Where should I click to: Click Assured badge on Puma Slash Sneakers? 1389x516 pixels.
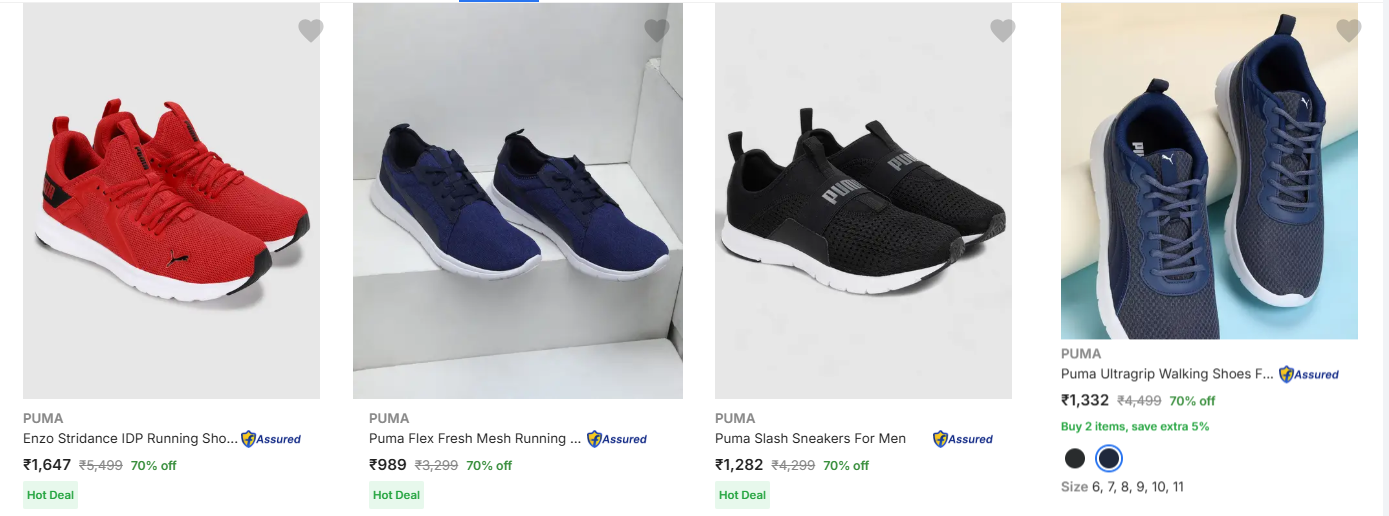[x=963, y=439]
